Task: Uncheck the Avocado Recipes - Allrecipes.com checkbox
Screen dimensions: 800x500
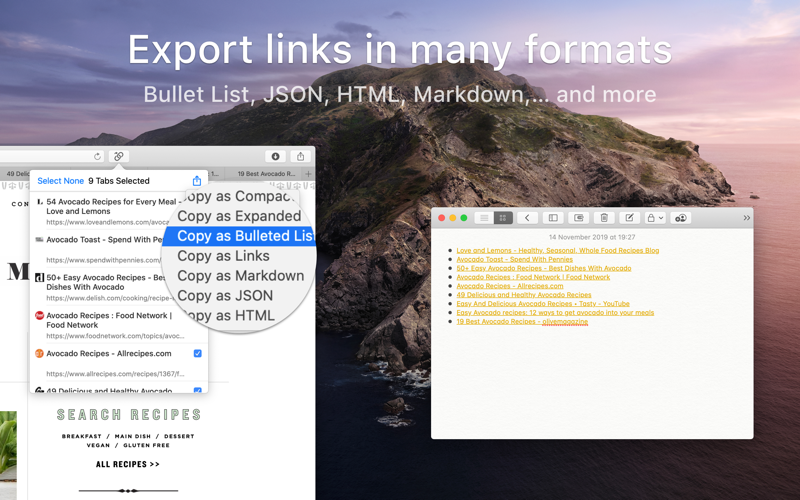Action: (197, 353)
